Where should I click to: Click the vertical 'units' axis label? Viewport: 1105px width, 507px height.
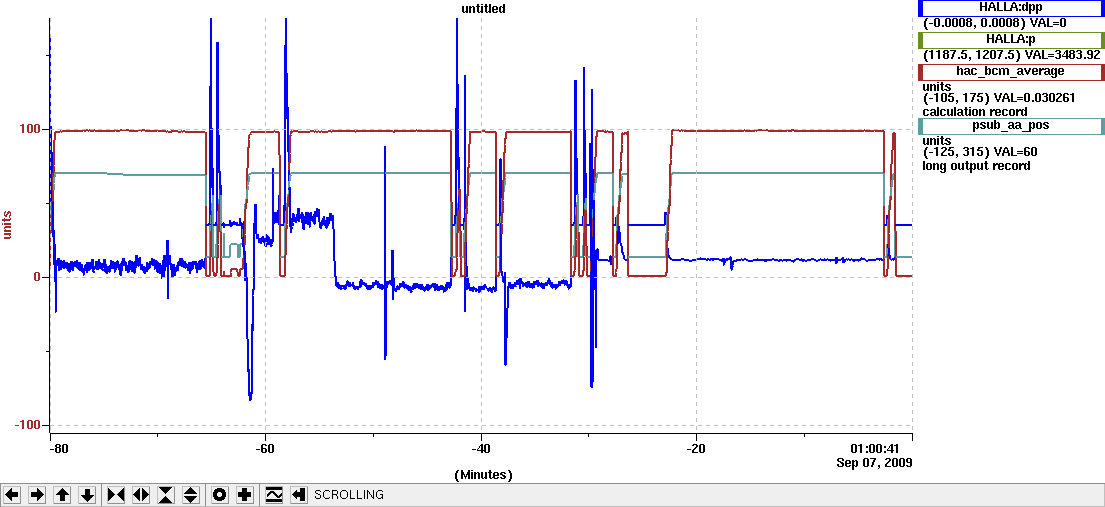tap(8, 223)
